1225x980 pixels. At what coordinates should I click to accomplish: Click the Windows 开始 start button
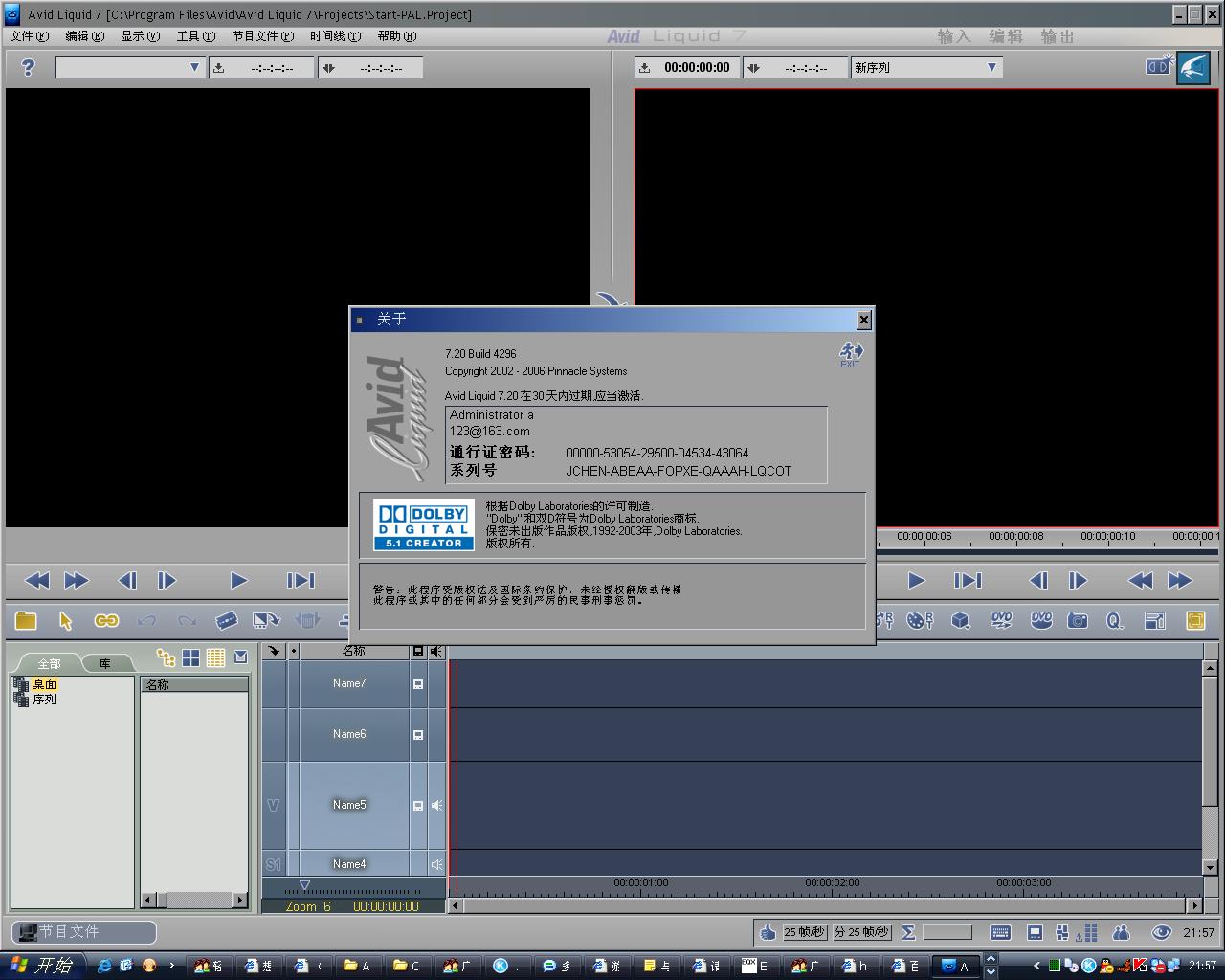(x=42, y=966)
